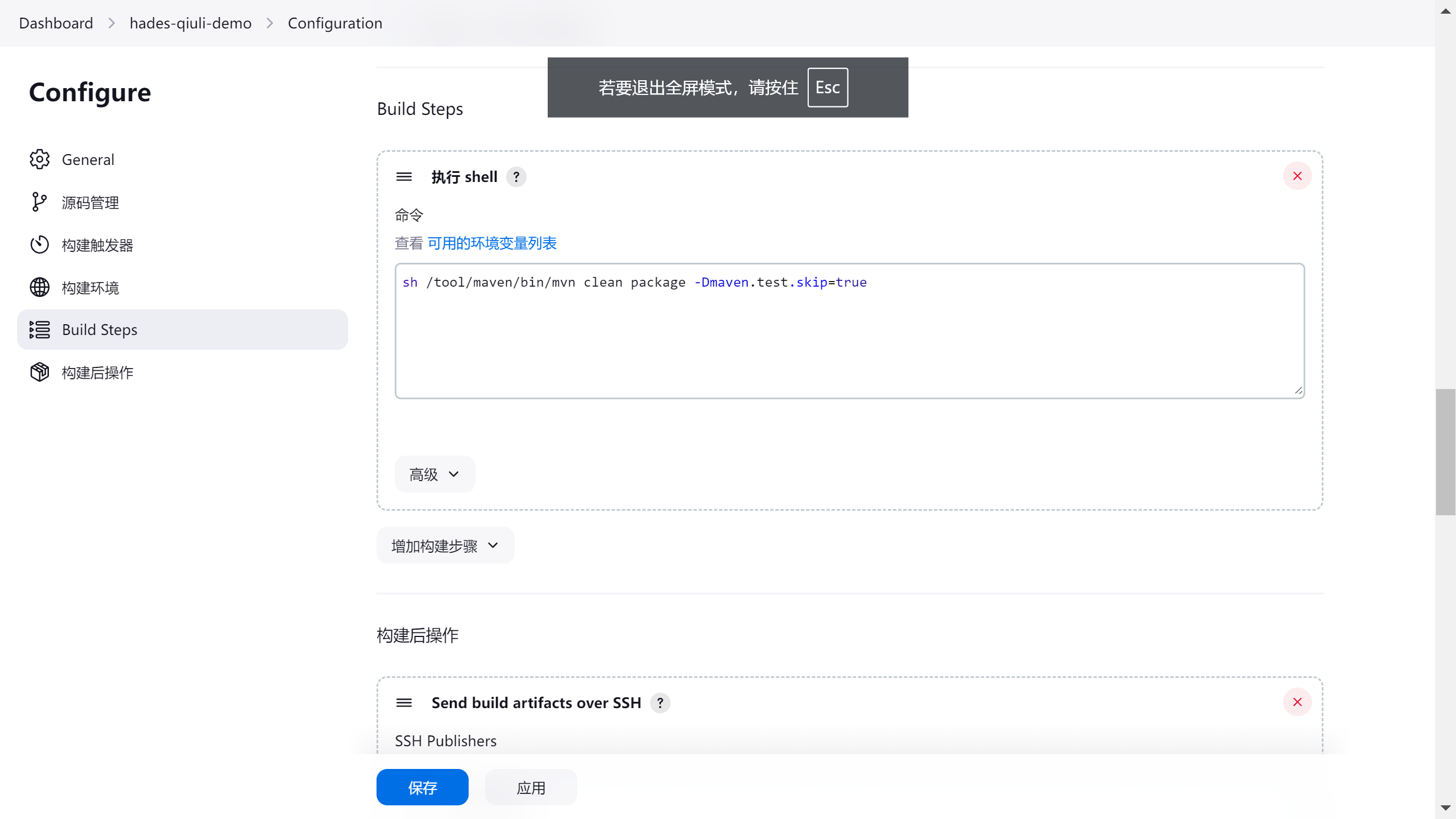Open help for 执行 shell step
The width and height of the screenshot is (1456, 819).
(x=516, y=177)
